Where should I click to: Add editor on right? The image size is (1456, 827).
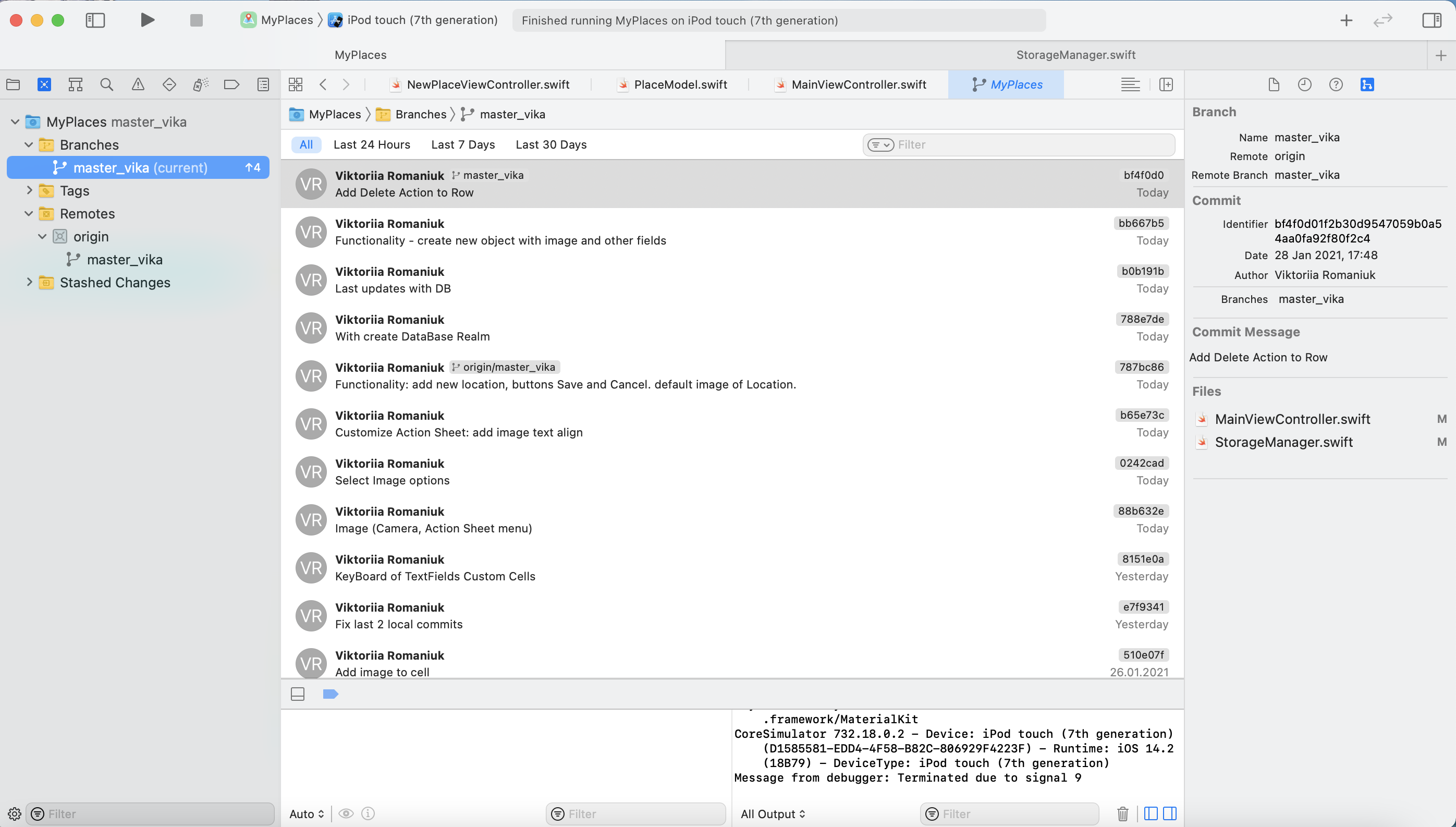[x=1166, y=84]
